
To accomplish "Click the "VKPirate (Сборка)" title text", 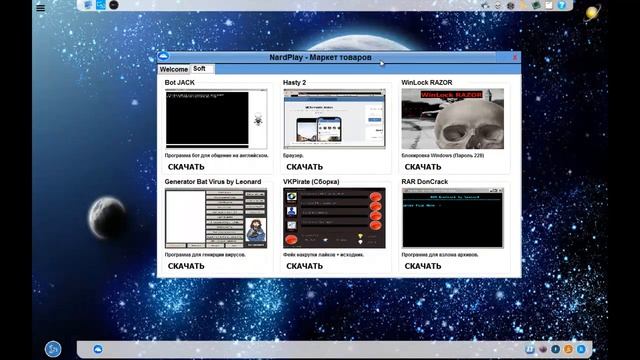I will (311, 182).
